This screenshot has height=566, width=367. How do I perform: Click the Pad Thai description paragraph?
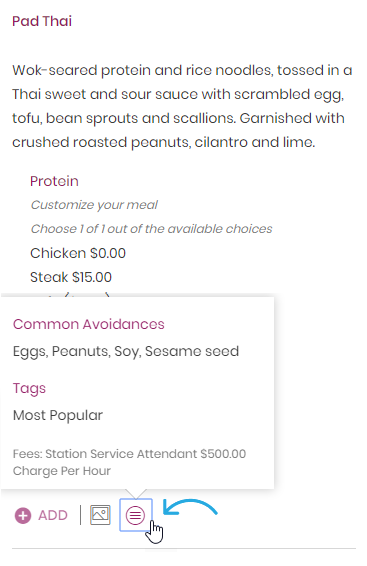(x=182, y=106)
